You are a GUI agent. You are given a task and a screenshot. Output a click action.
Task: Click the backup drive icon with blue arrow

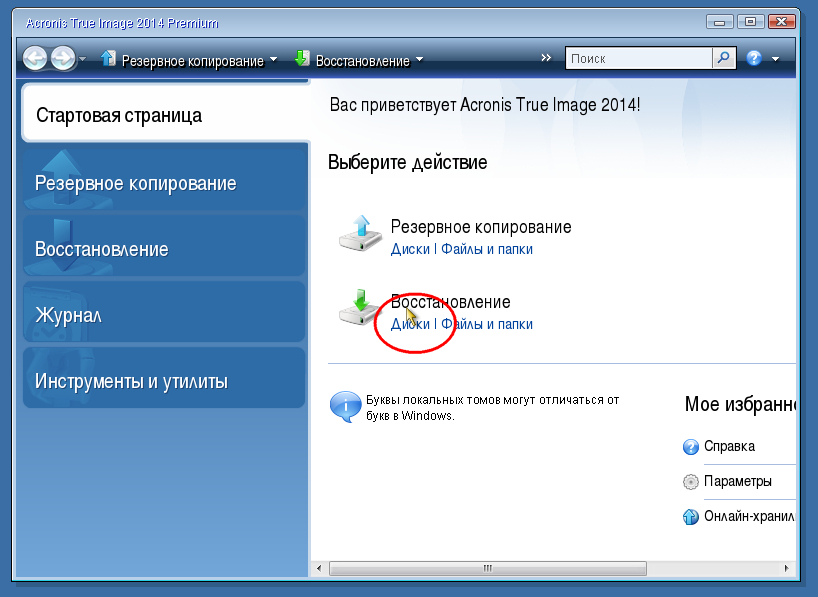click(x=358, y=234)
